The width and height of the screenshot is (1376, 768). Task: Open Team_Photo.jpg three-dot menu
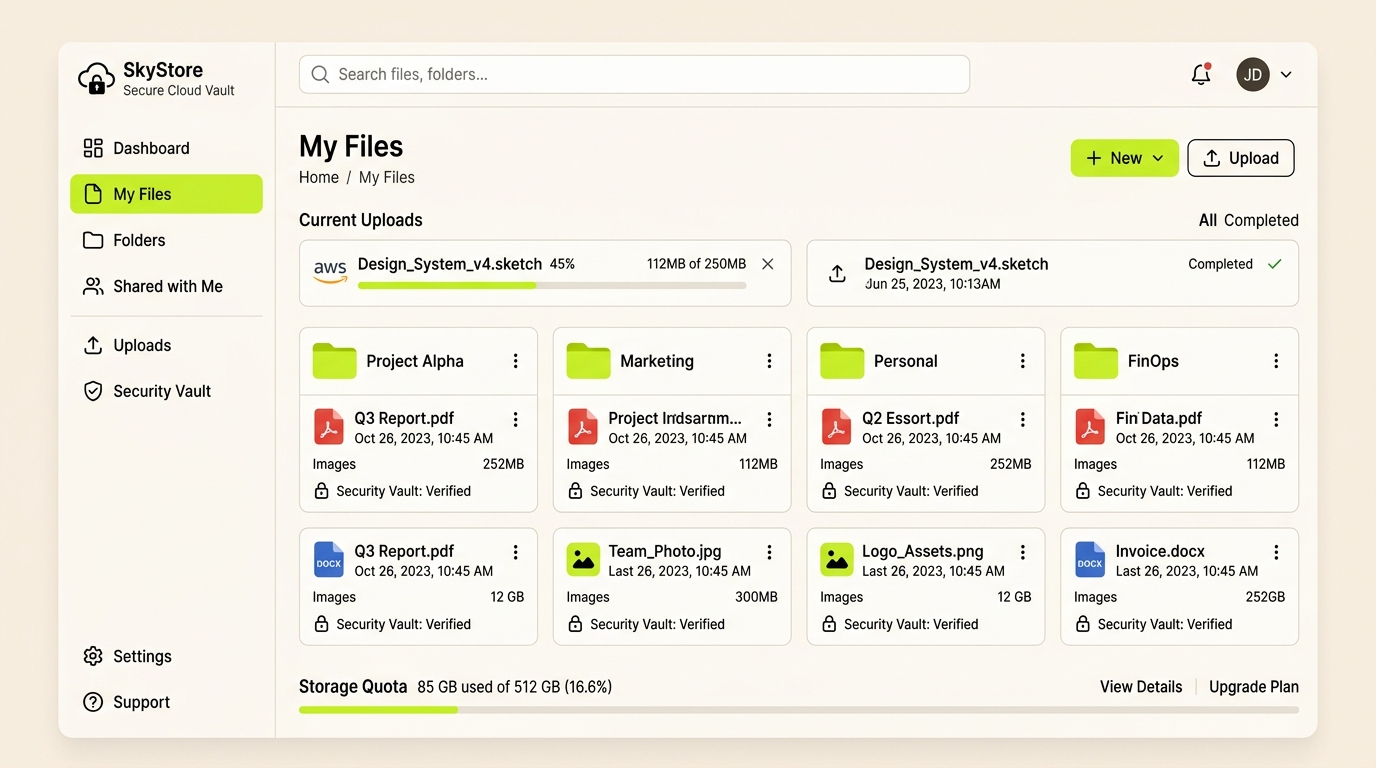coord(770,552)
